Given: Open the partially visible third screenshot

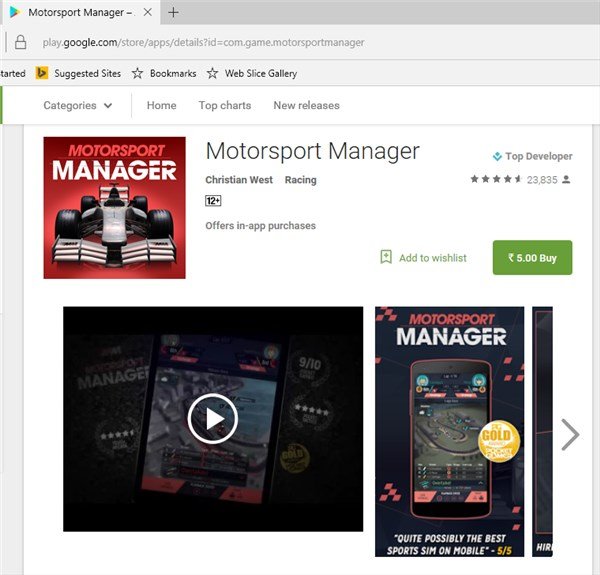Looking at the screenshot, I should (x=542, y=431).
